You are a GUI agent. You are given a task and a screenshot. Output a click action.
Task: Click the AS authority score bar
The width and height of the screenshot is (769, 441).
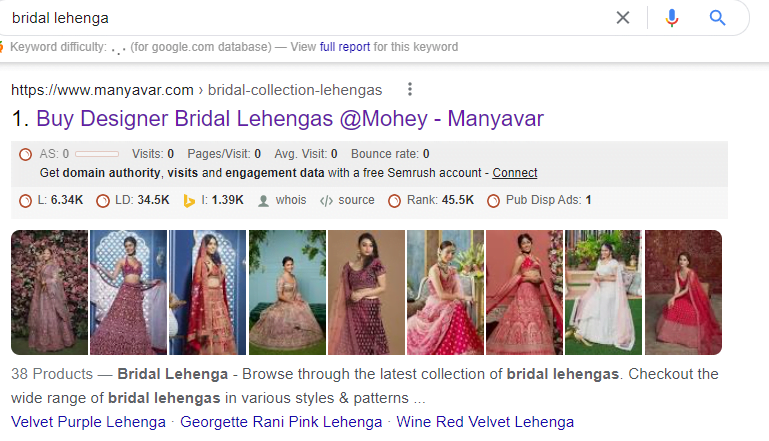[97, 154]
